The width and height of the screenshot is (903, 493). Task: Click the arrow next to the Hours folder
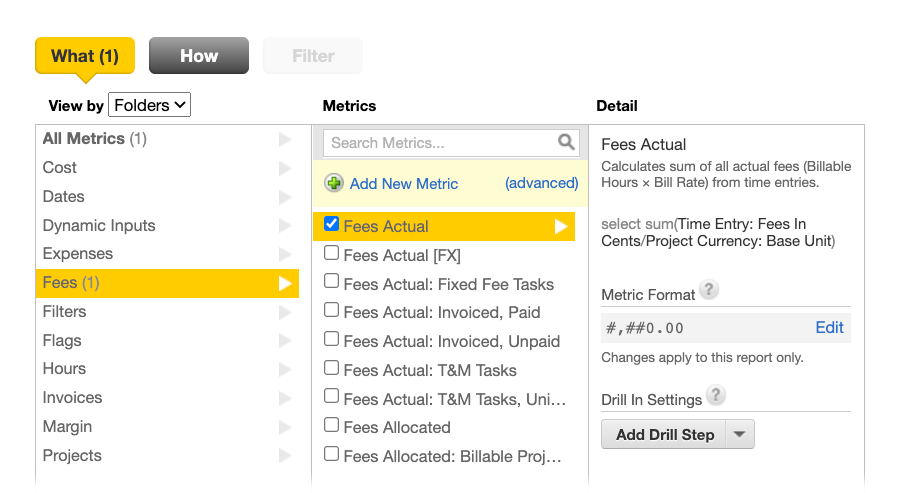pos(284,369)
